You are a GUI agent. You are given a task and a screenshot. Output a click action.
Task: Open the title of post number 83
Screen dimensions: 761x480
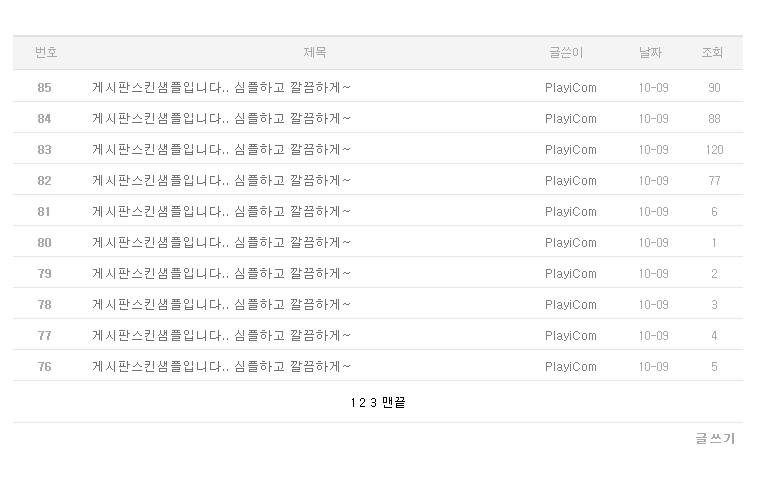pos(221,150)
